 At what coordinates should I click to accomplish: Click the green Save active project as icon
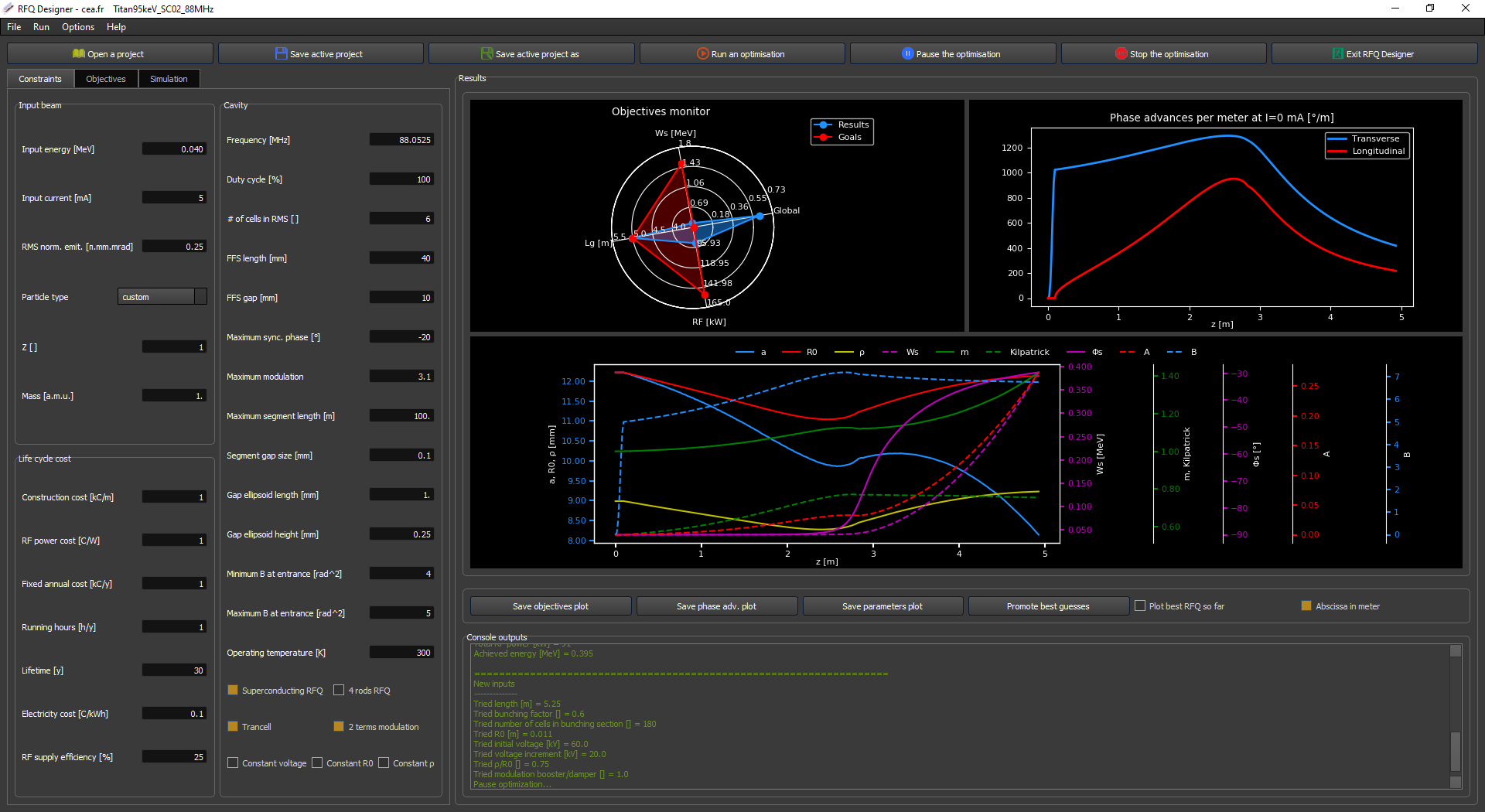coord(486,54)
